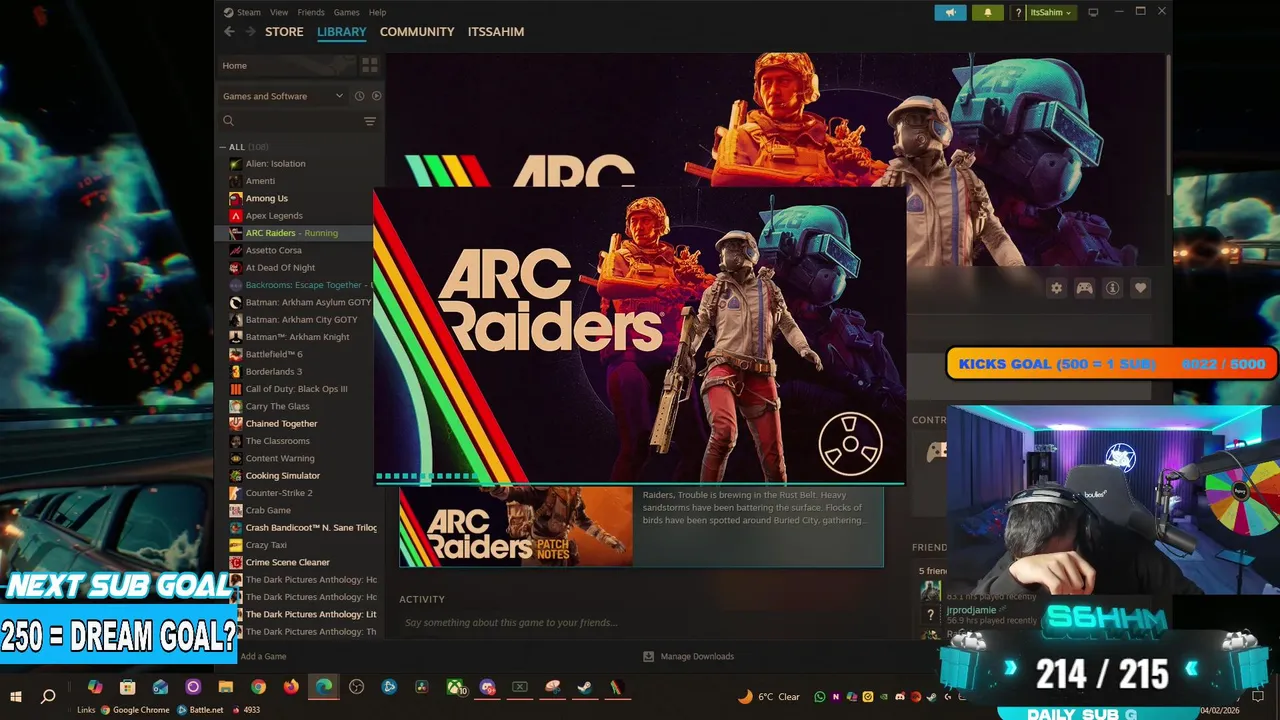Switch to the STORE tab

click(x=284, y=32)
